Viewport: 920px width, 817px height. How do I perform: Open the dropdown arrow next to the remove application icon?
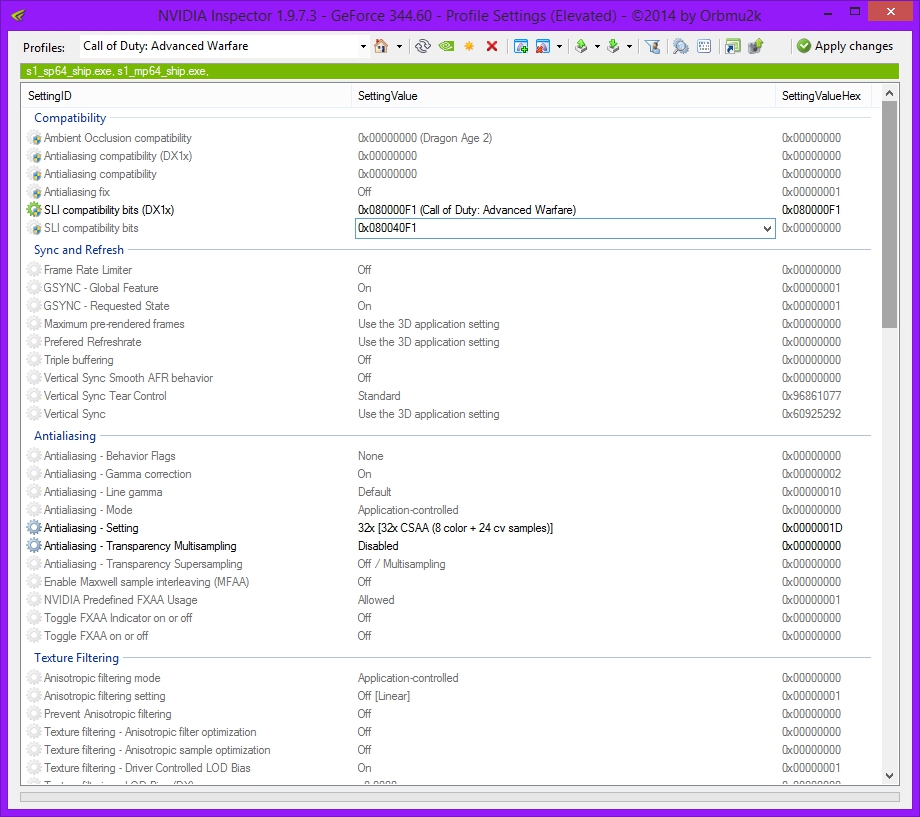[559, 46]
